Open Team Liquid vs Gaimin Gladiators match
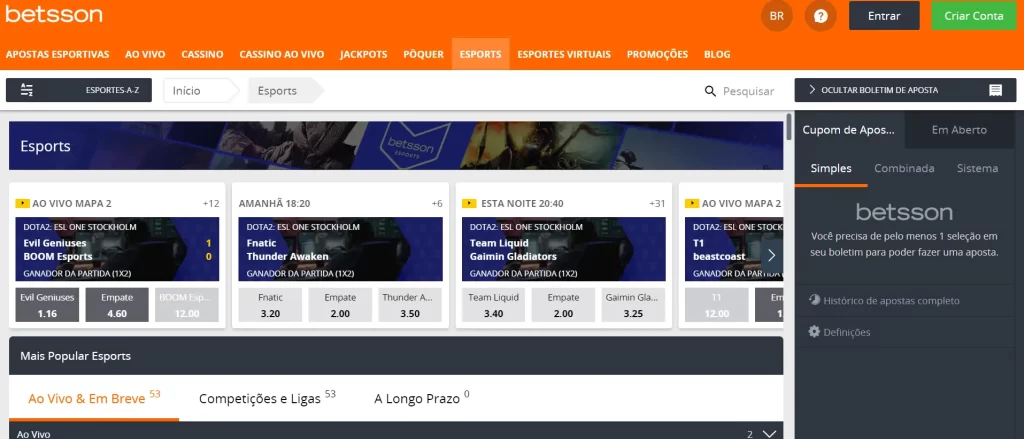Viewport: 1024px width, 439px height. [x=564, y=250]
